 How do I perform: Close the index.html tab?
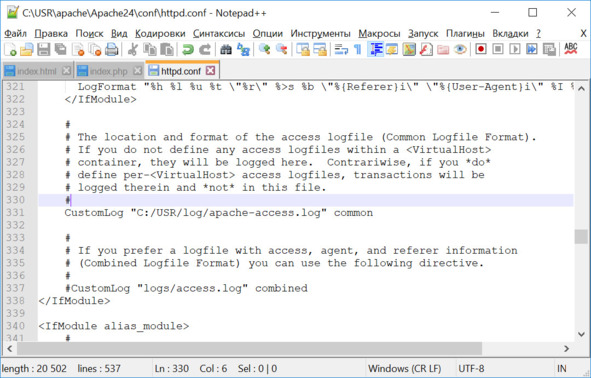point(66,70)
